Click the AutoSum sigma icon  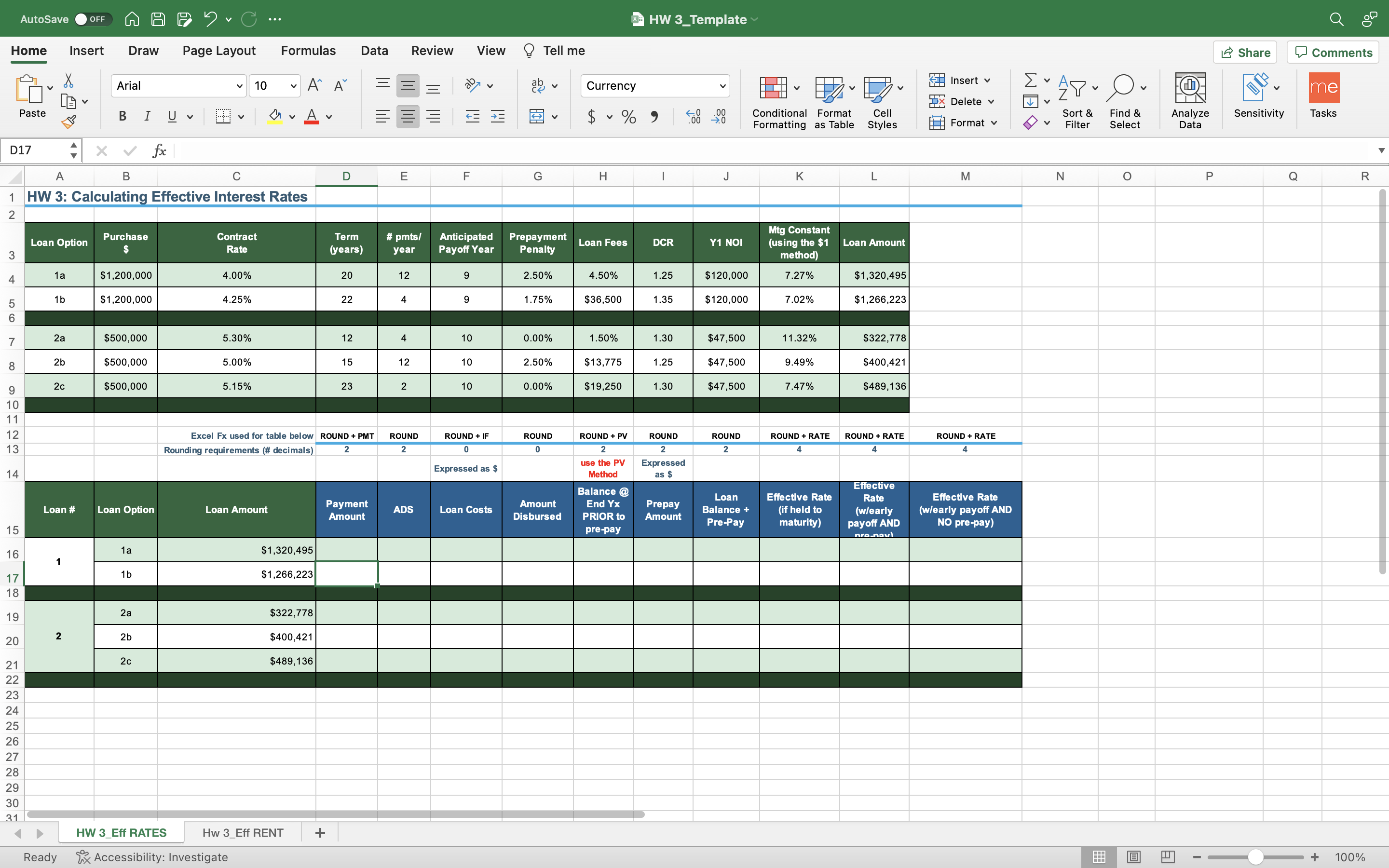[x=1031, y=80]
